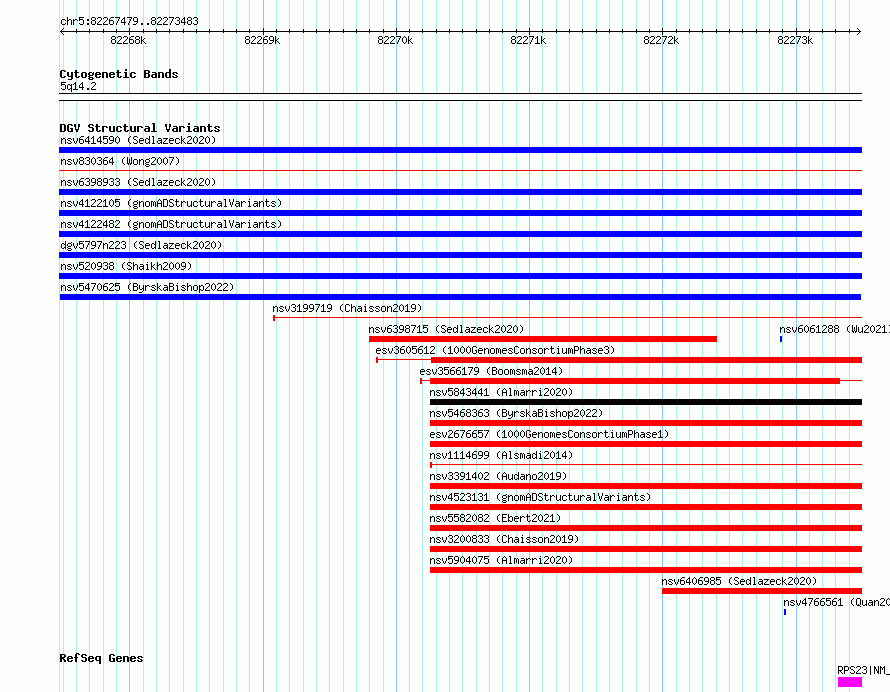The image size is (890, 692).
Task: Select the nsv5468363 (ByrskaBishop2022) label
Action: tap(516, 413)
